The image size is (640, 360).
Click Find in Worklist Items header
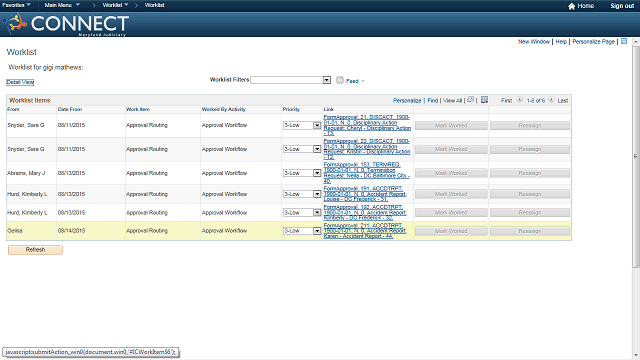pyautogui.click(x=433, y=100)
